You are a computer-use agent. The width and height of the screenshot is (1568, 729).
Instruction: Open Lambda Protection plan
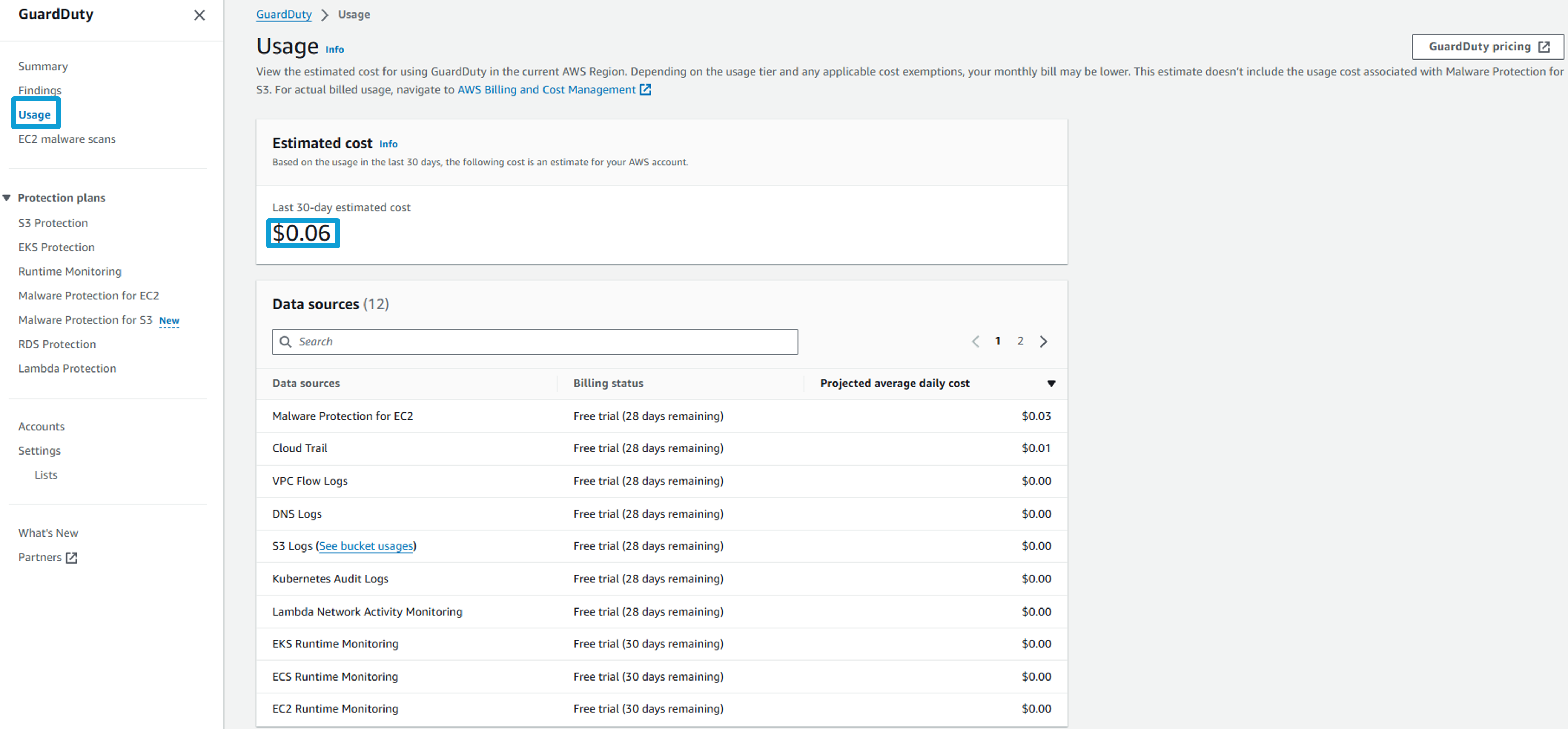click(x=67, y=369)
